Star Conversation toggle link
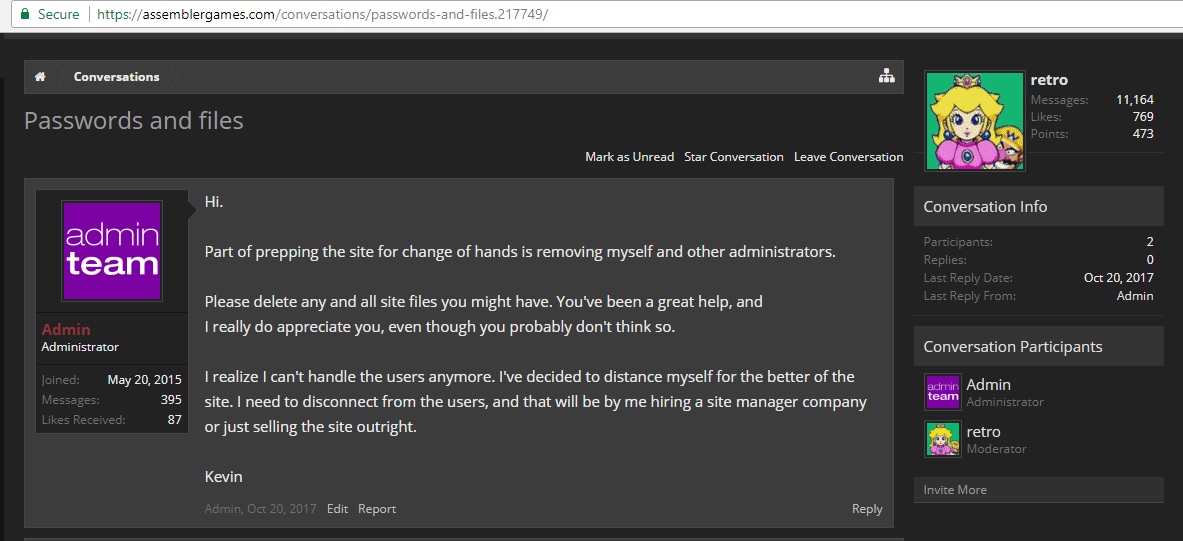 coord(733,157)
